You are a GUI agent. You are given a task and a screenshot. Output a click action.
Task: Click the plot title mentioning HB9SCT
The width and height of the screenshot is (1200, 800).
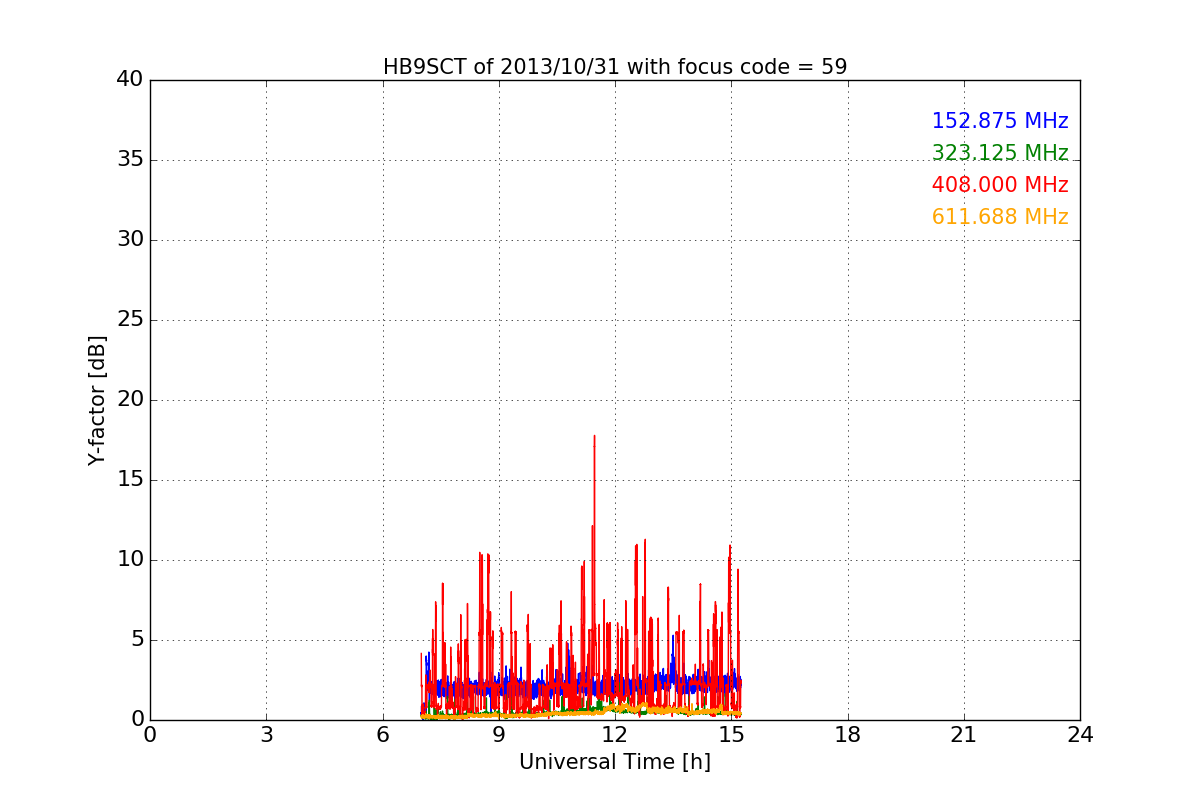pos(615,67)
